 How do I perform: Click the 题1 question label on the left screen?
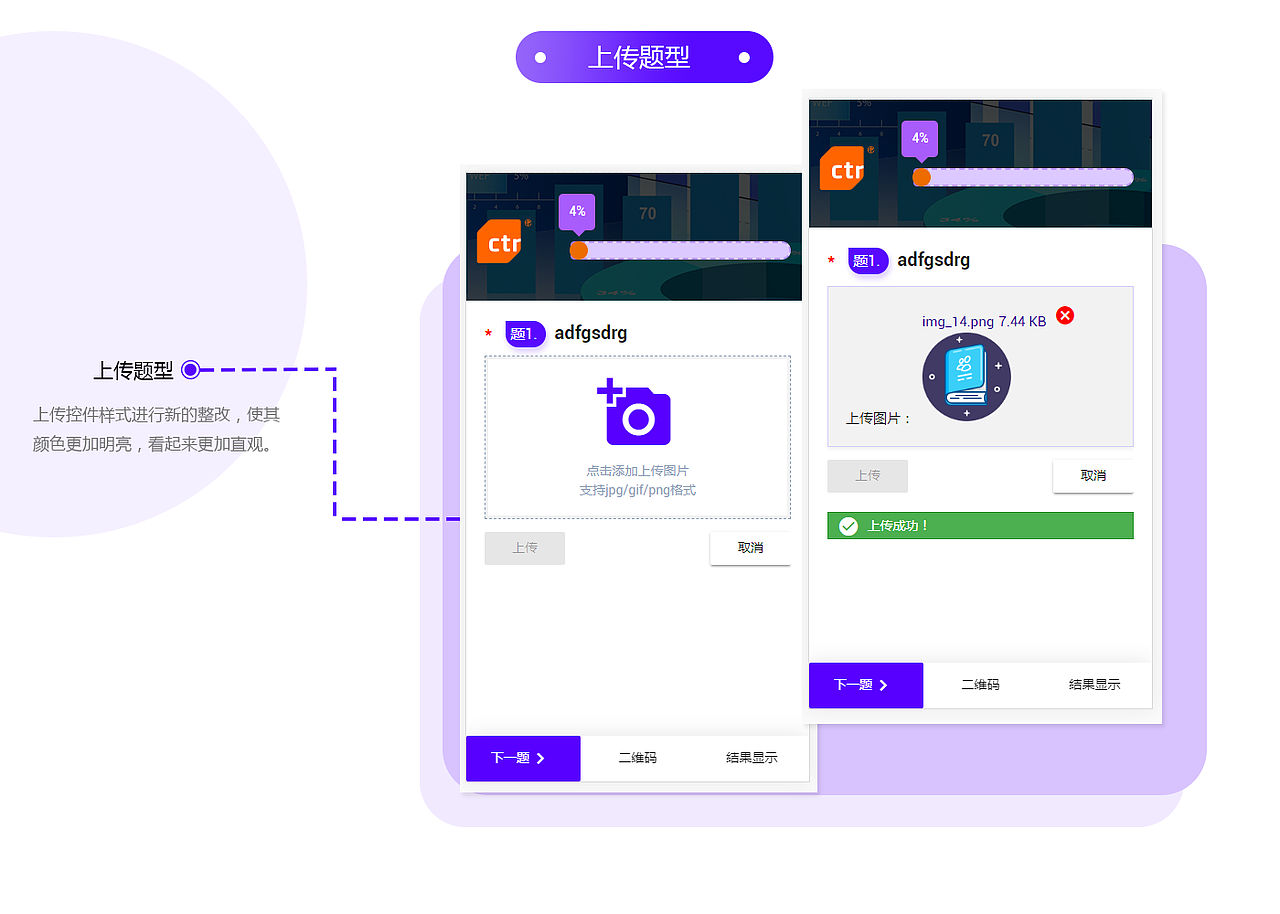point(525,334)
